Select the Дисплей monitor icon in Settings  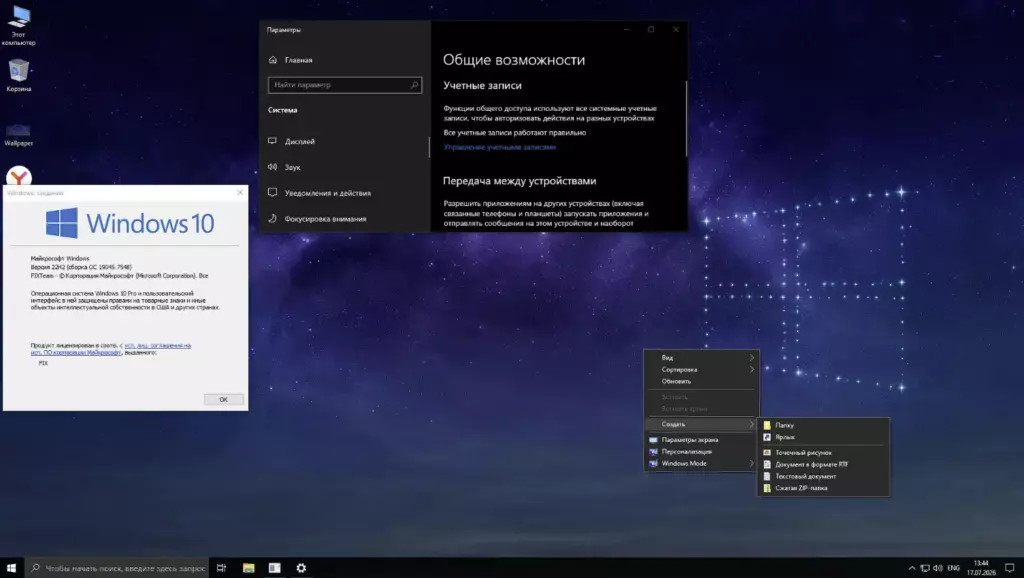[272, 141]
